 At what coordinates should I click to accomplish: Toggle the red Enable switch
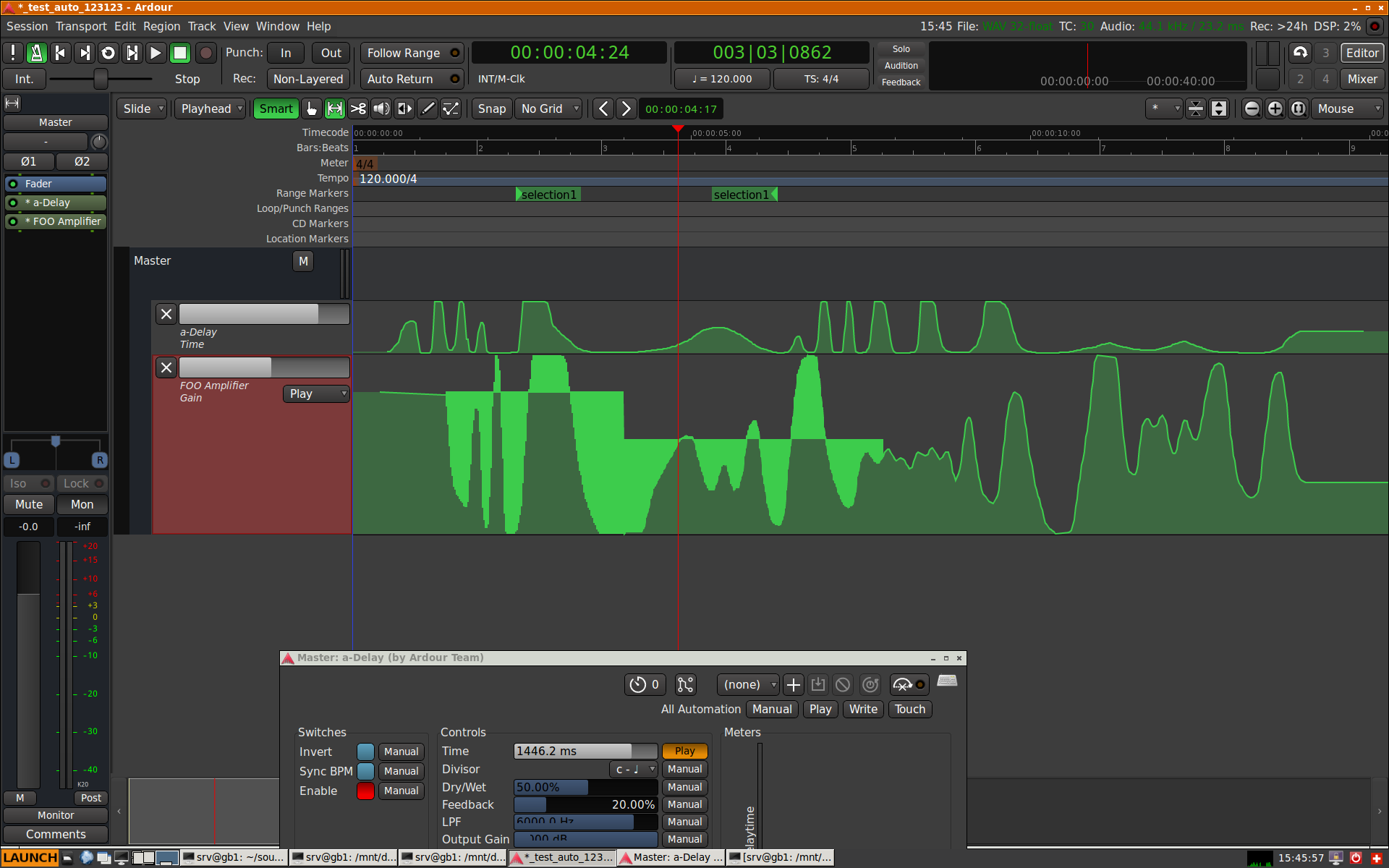pyautogui.click(x=365, y=791)
